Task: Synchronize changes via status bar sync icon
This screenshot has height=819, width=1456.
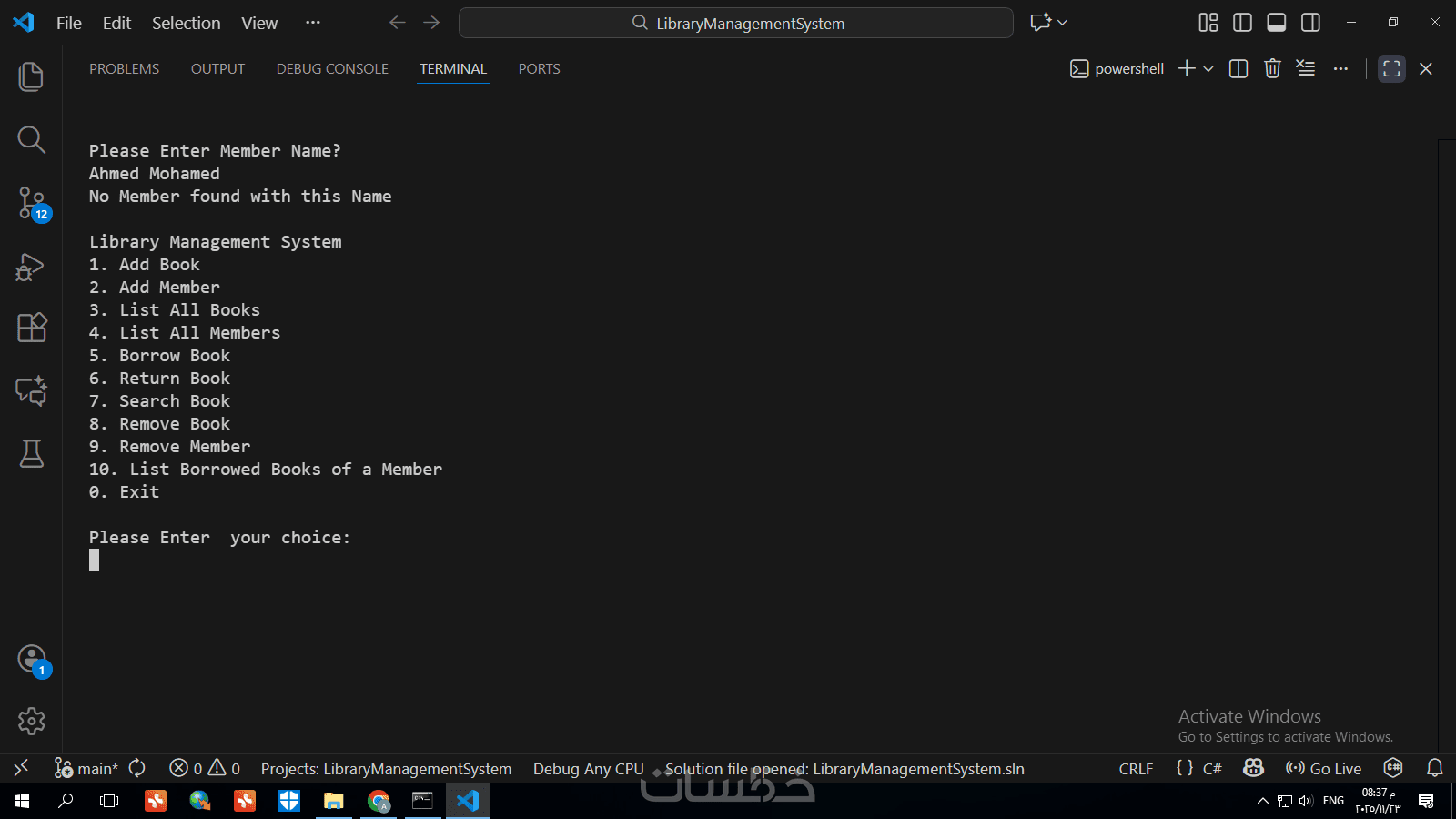Action: pos(137,768)
